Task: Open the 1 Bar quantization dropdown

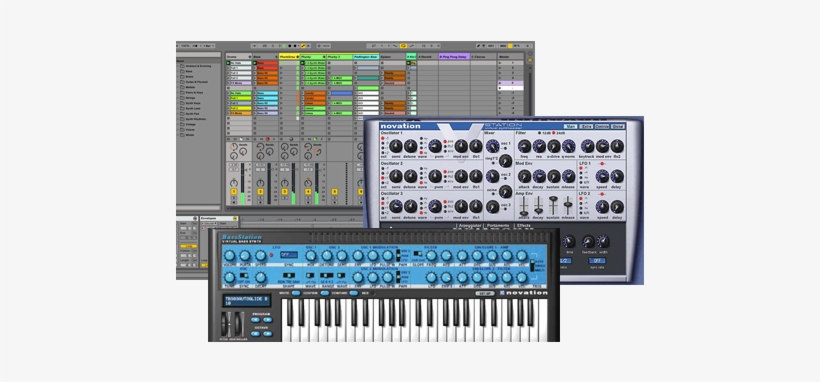Action: 209,46
